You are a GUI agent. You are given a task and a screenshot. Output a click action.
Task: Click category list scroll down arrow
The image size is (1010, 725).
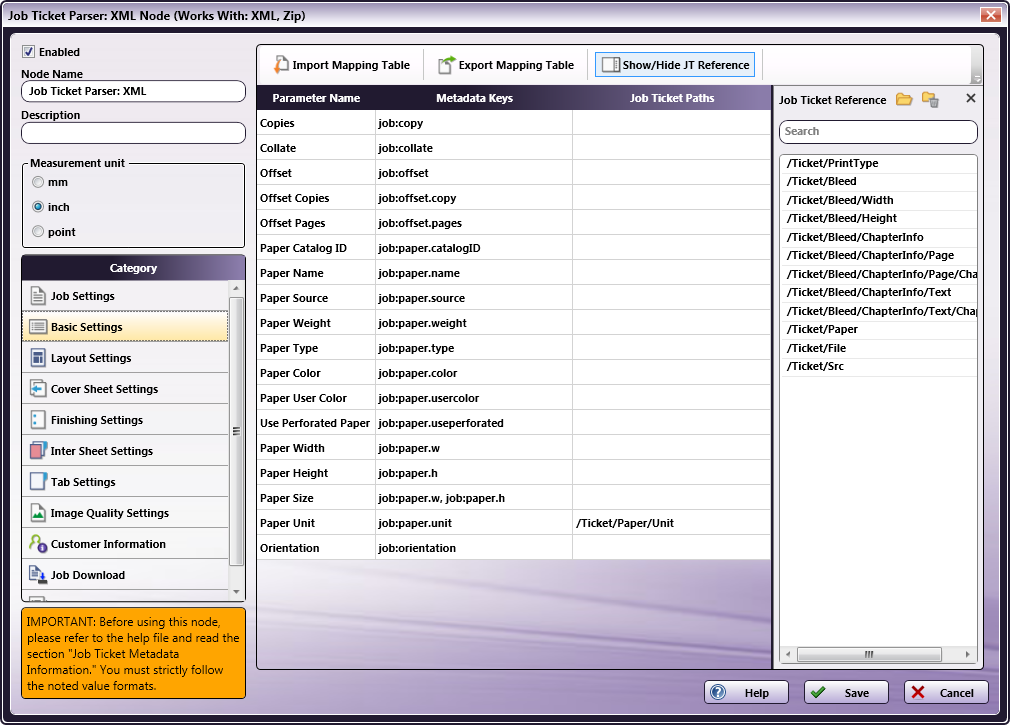[236, 591]
